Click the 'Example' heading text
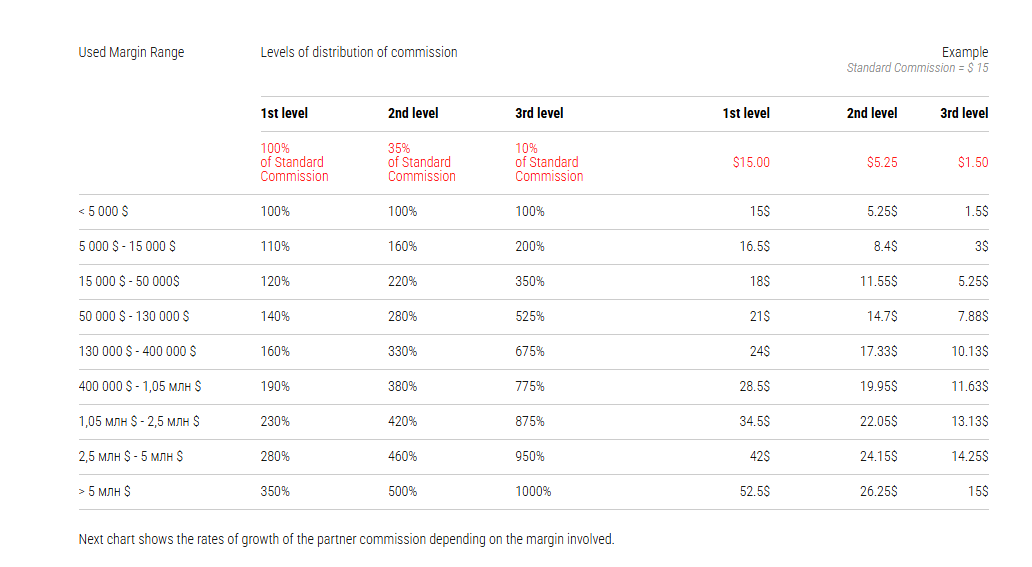This screenshot has width=1032, height=567. pos(964,52)
